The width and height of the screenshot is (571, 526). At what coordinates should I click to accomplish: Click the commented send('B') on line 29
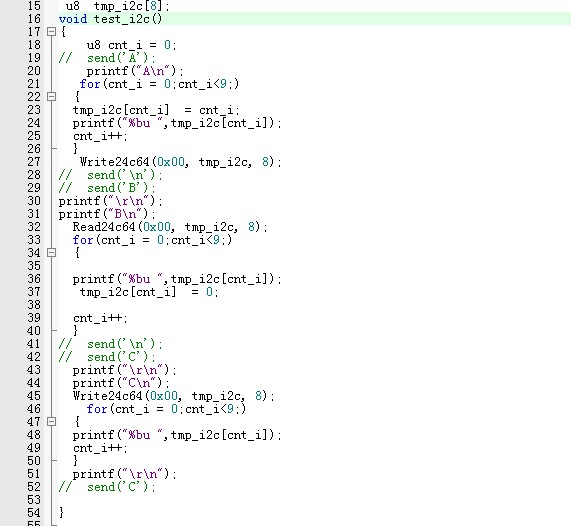(107, 188)
